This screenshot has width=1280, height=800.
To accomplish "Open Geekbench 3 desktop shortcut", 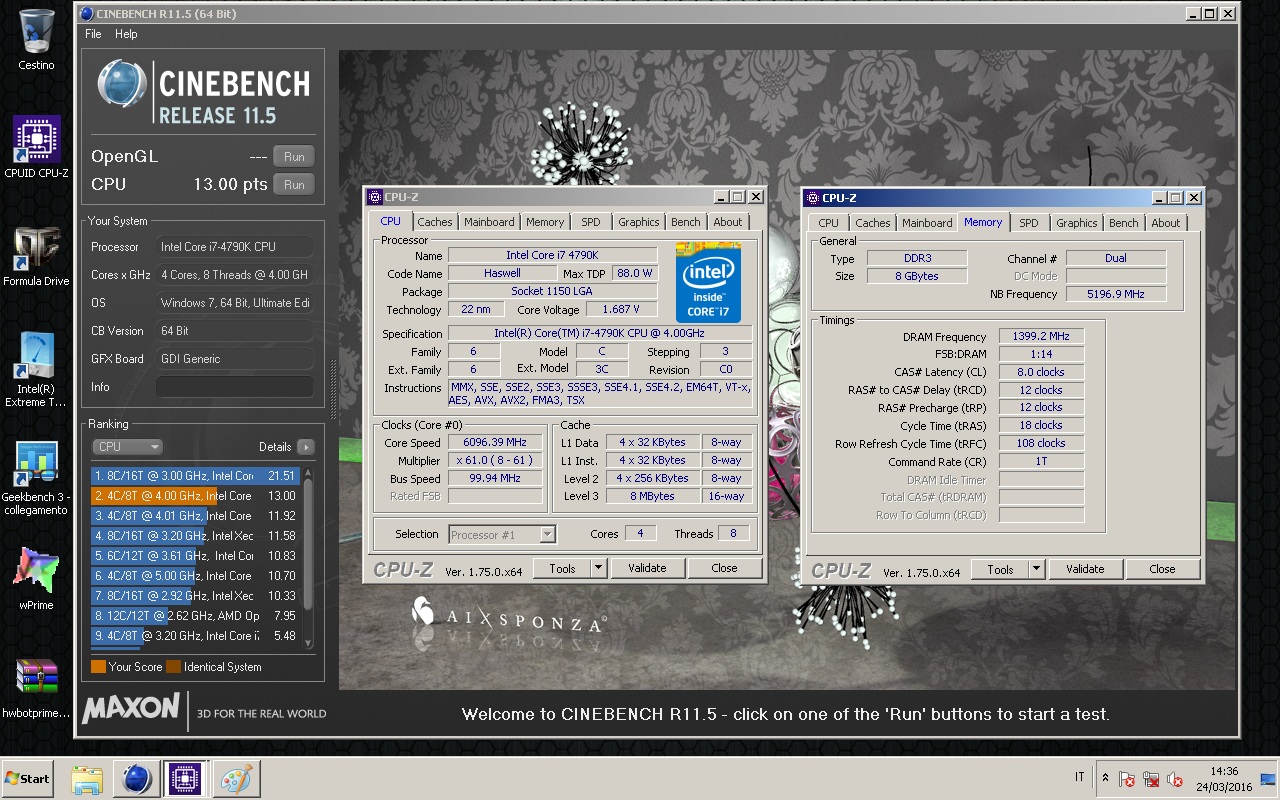I will (x=36, y=478).
